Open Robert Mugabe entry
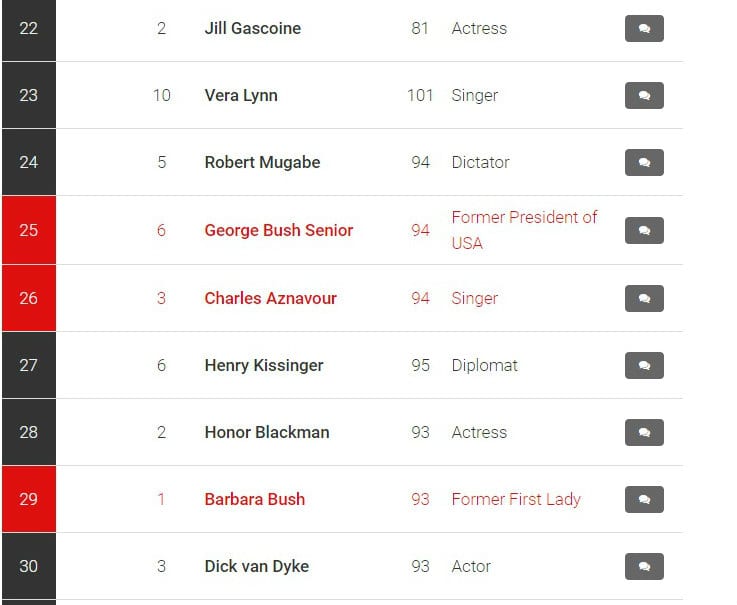 262,163
